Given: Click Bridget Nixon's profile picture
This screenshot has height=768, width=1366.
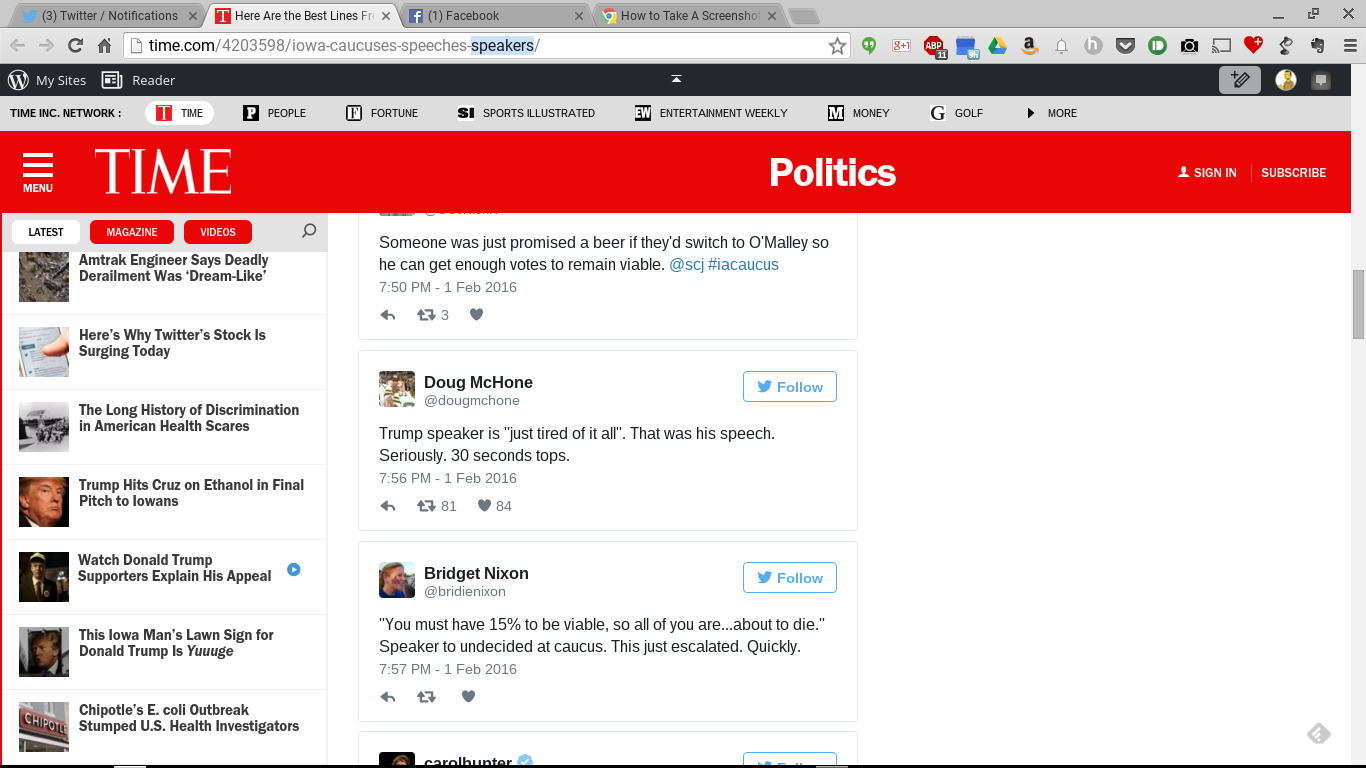Looking at the screenshot, I should click(x=397, y=580).
